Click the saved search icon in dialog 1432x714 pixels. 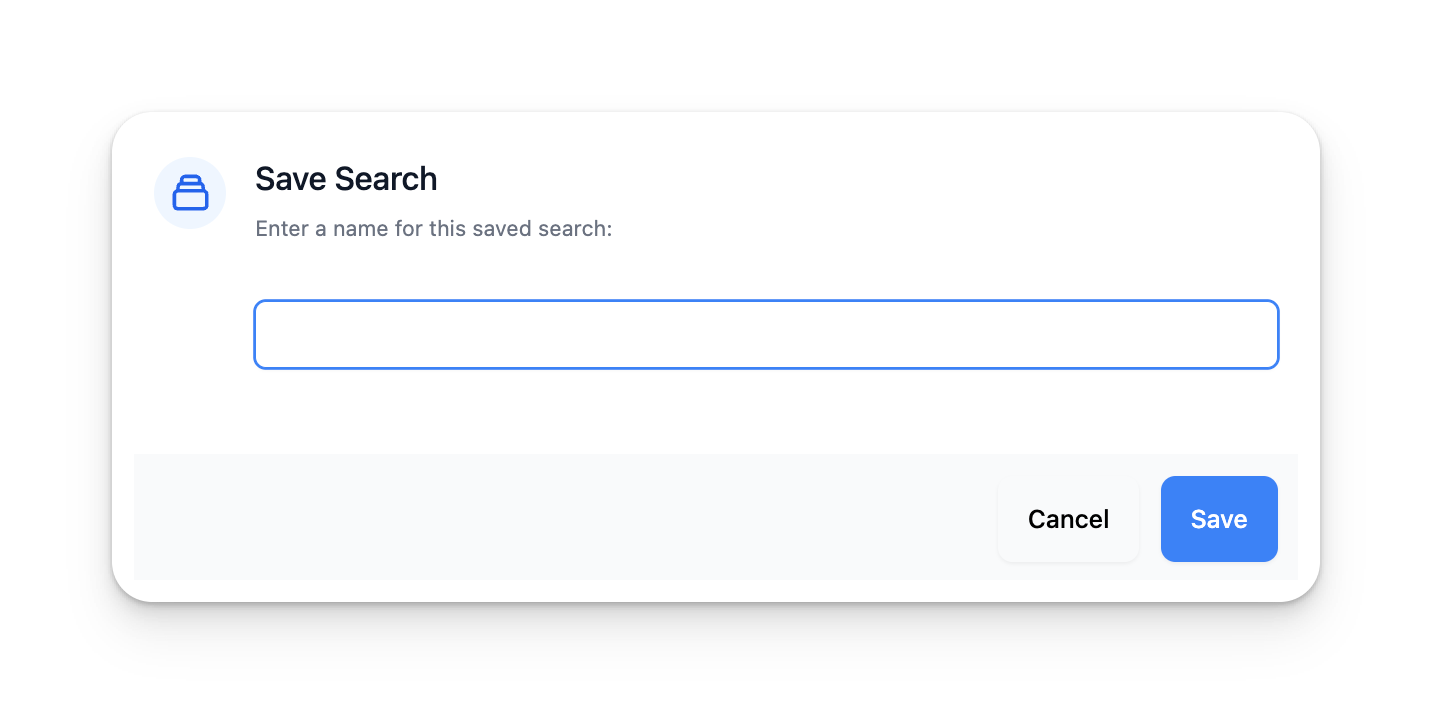click(190, 193)
